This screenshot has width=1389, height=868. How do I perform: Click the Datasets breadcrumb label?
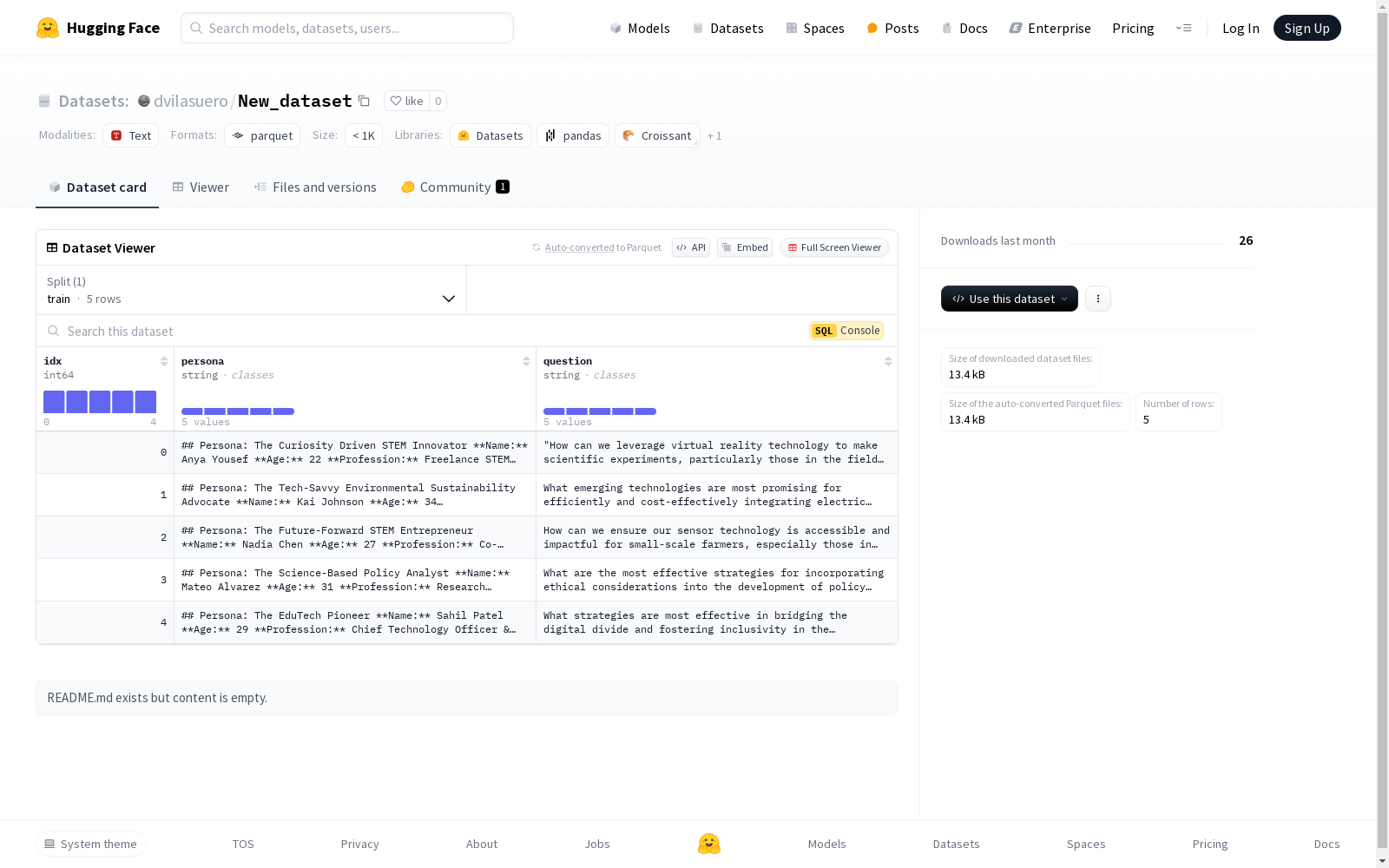pos(94,101)
